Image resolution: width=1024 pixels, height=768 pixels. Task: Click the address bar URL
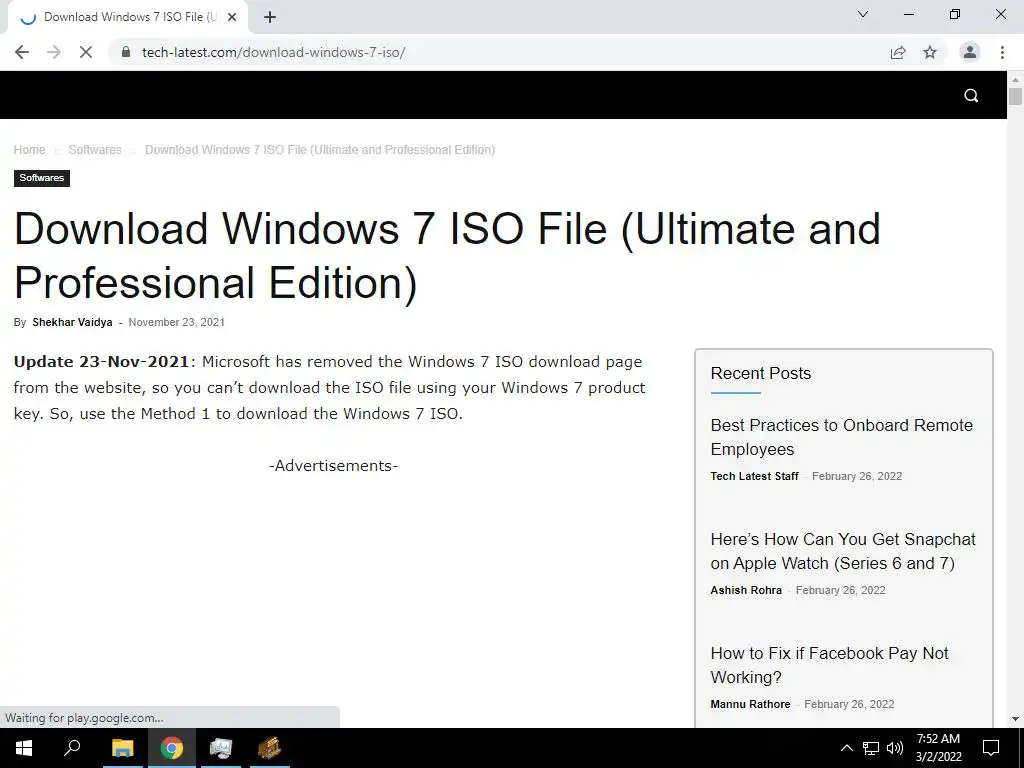274,52
